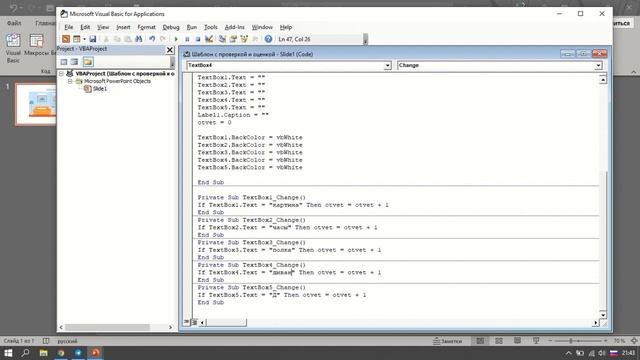The image size is (640, 360).
Task: Click the Cut scissors icon in the toolbar
Action: [106, 39]
